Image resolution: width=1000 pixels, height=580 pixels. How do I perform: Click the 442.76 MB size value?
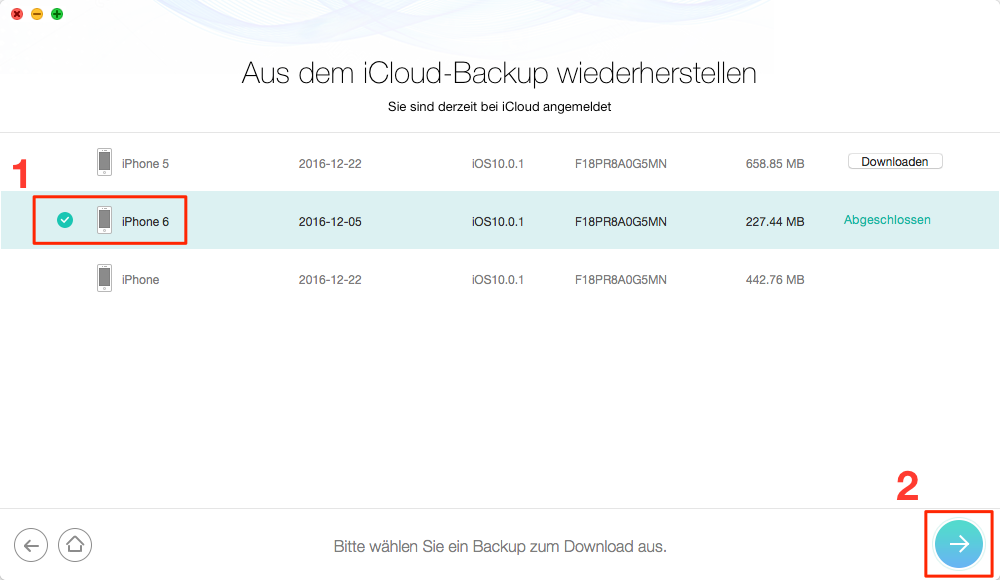[x=775, y=280]
